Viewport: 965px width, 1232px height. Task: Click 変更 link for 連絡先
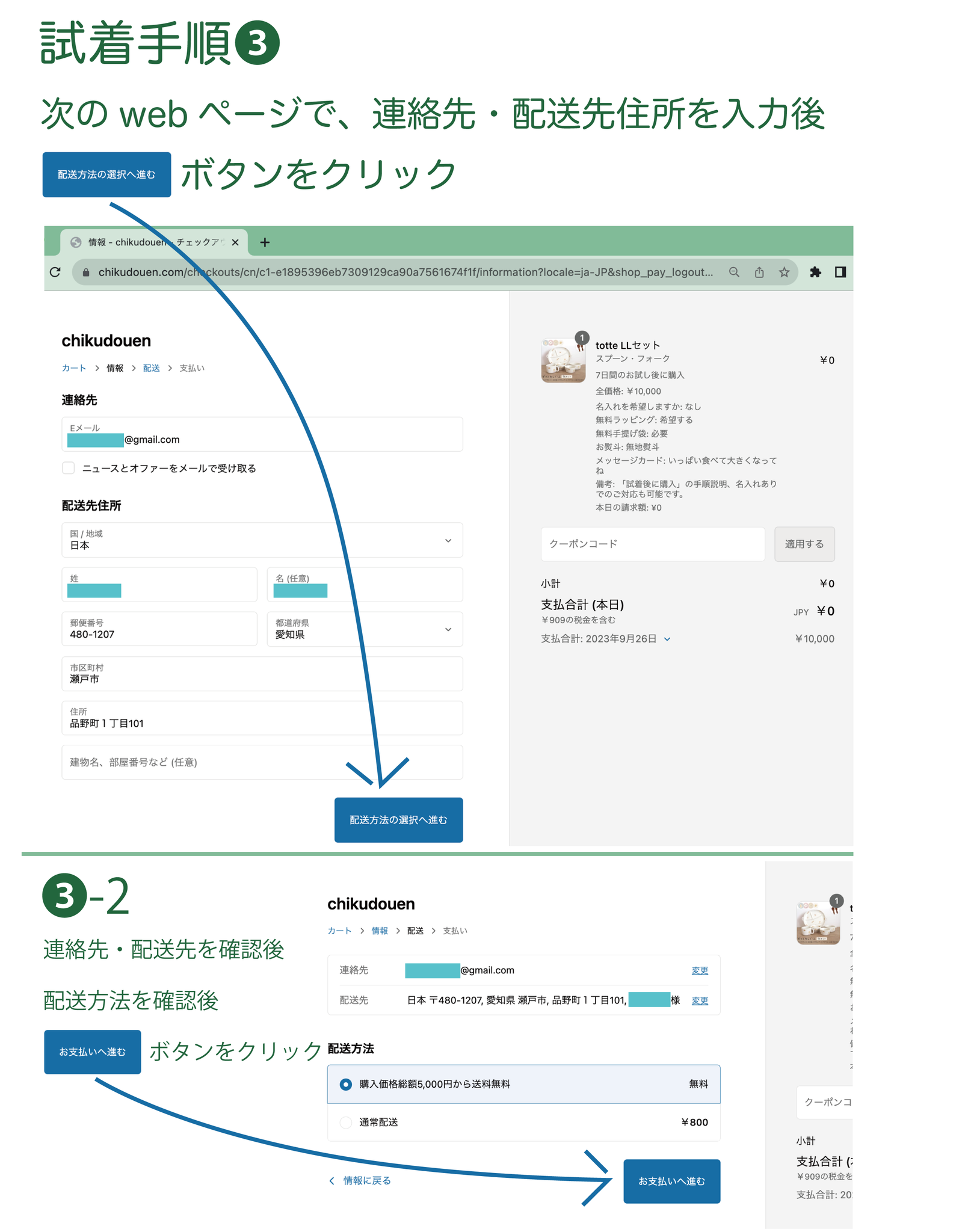pos(700,970)
